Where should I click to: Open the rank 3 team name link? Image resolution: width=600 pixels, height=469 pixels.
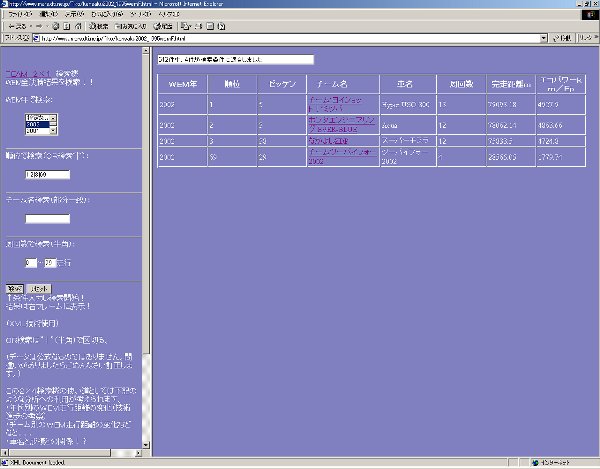[x=328, y=141]
